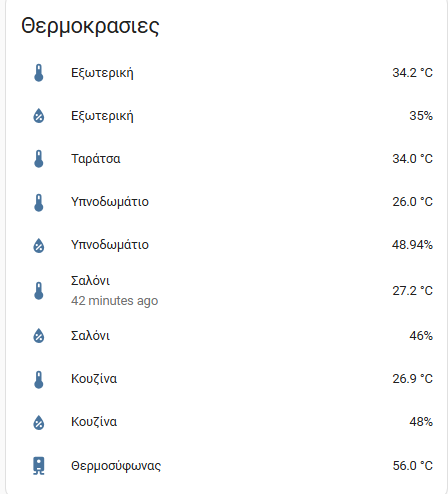This screenshot has height=494, width=448.
Task: Select the Σαλόνι temperature row label
Action: pyautogui.click(x=90, y=281)
